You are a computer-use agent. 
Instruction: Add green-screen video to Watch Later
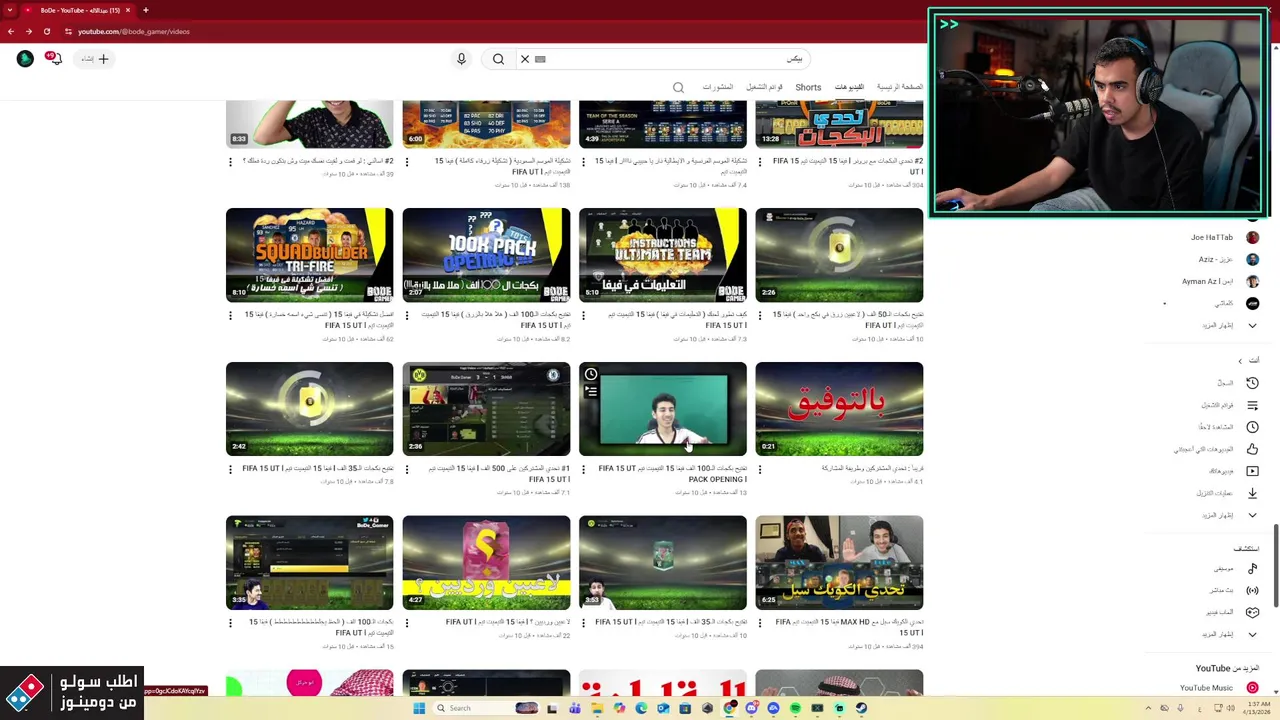coord(591,374)
